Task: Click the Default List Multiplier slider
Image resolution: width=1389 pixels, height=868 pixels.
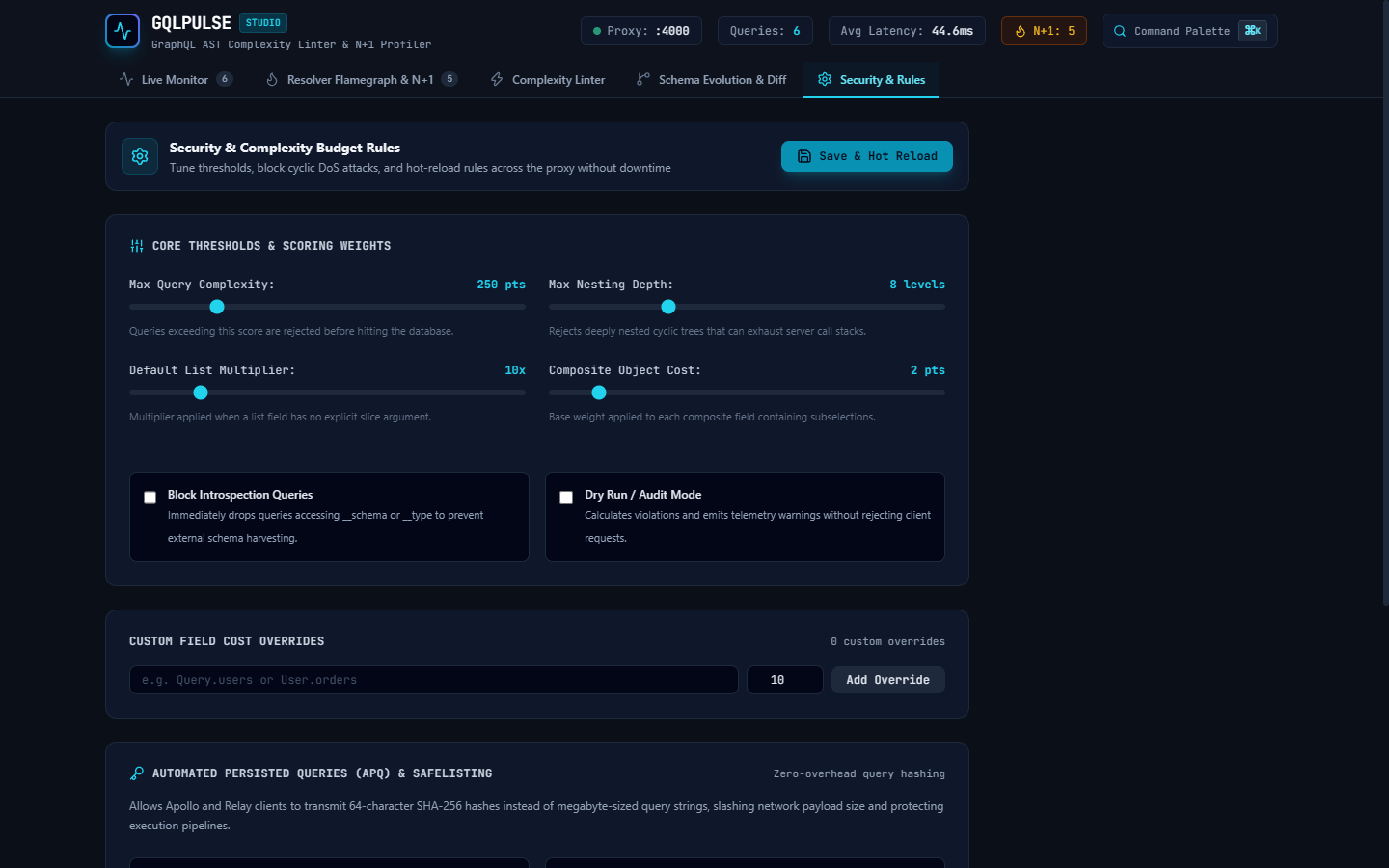Action: (x=327, y=393)
